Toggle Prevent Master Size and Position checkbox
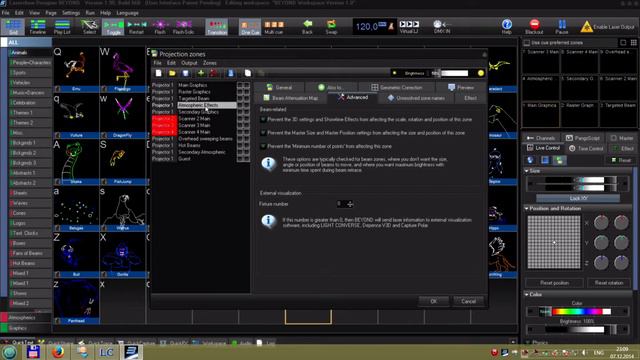This screenshot has height=360, width=640. [x=263, y=133]
